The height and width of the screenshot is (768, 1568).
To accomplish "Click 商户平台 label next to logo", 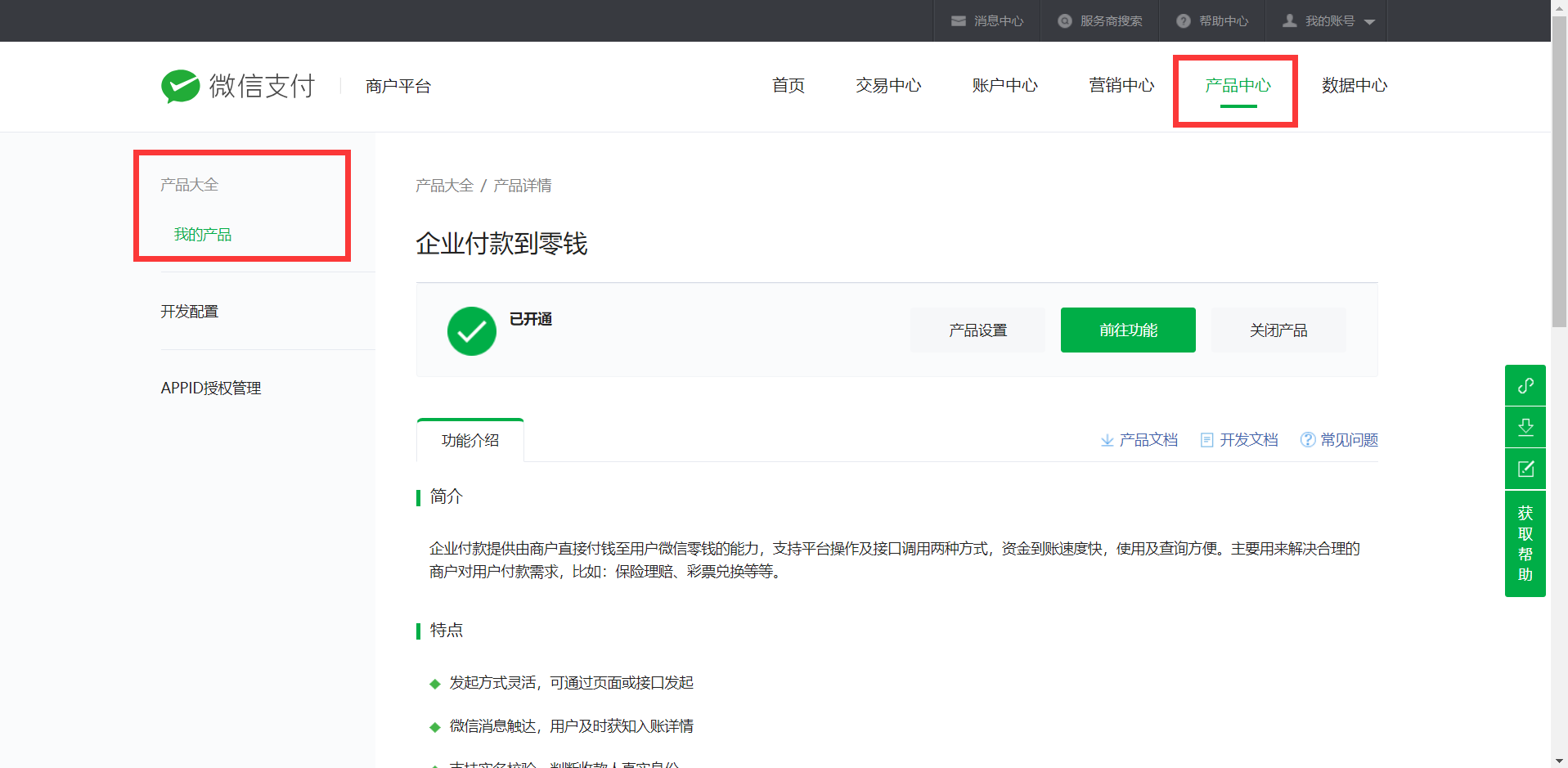I will tap(398, 87).
